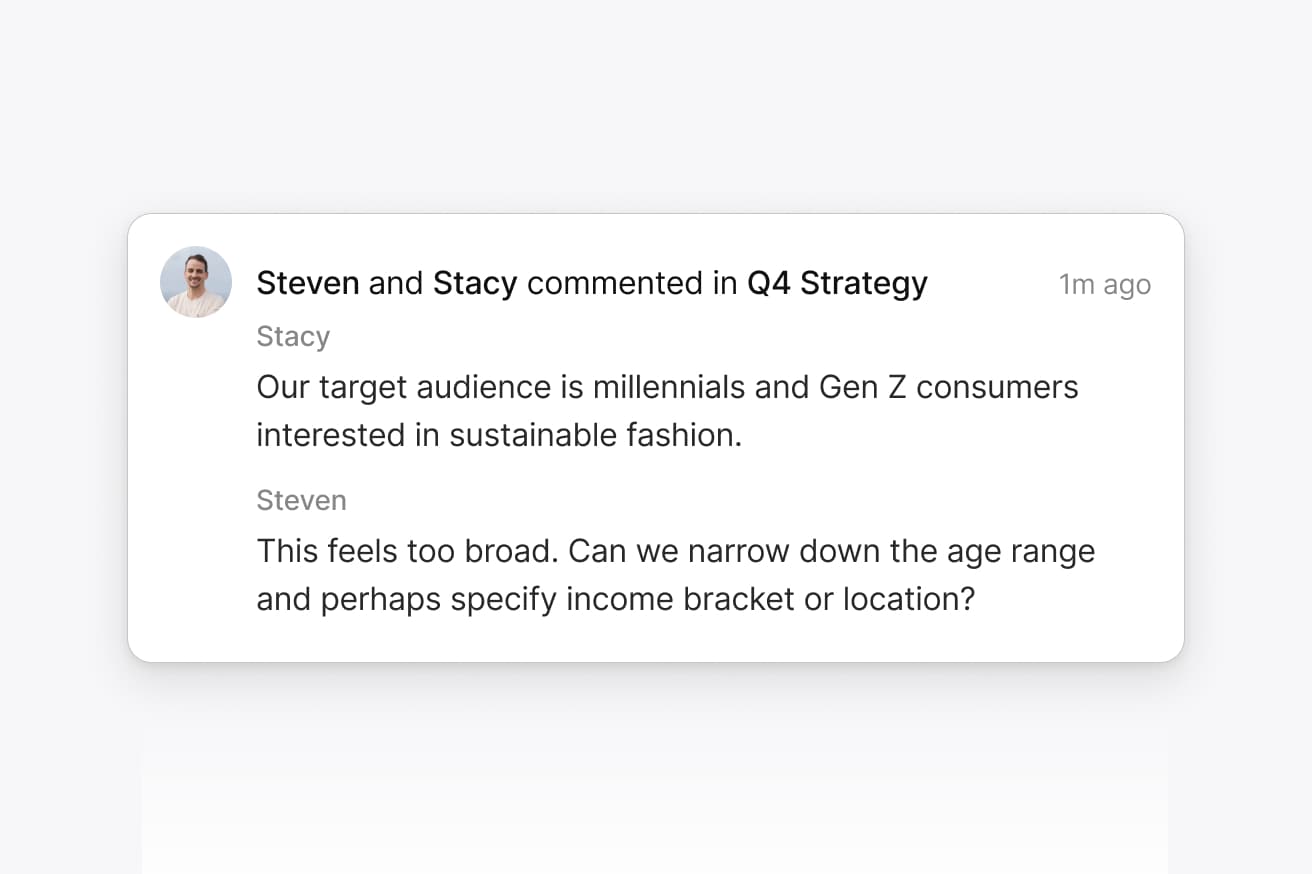Click the "1m ago" timestamp

coord(1104,285)
